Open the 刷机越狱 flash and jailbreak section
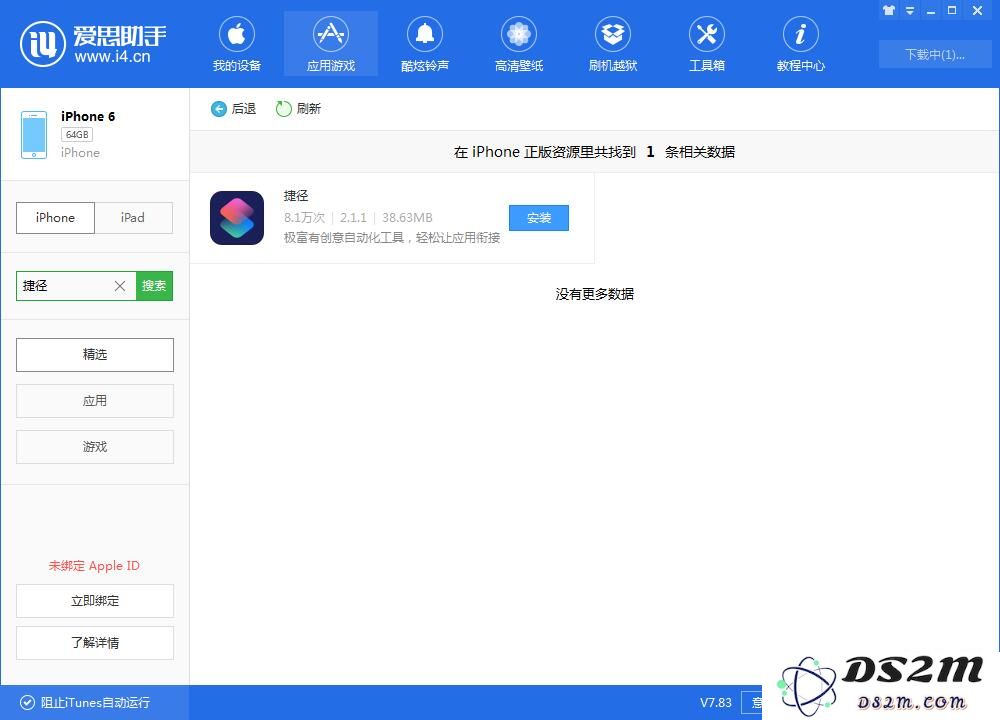The image size is (1000, 720). coord(613,43)
